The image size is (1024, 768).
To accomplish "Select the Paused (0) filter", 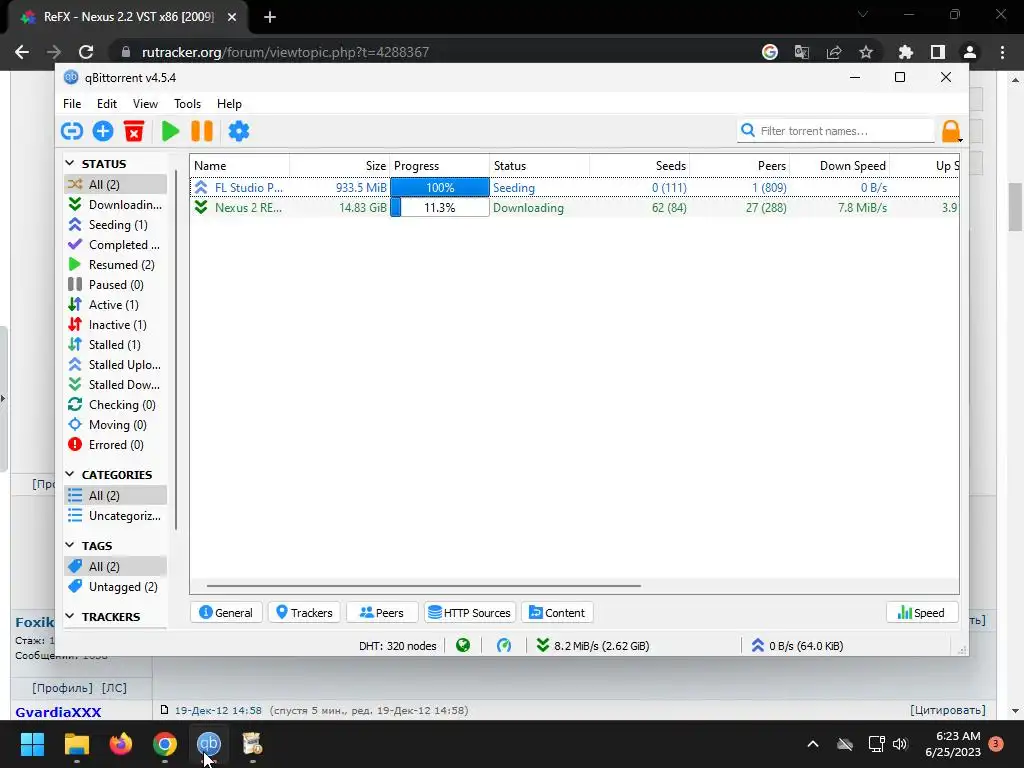I will pos(116,285).
